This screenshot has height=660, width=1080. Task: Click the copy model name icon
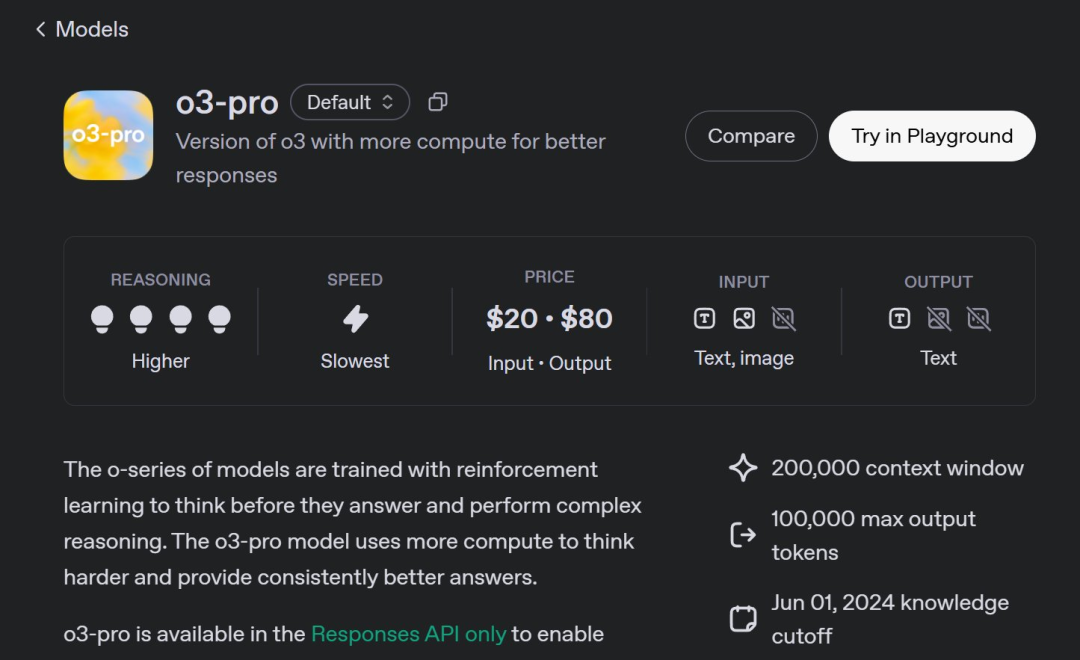pos(438,102)
